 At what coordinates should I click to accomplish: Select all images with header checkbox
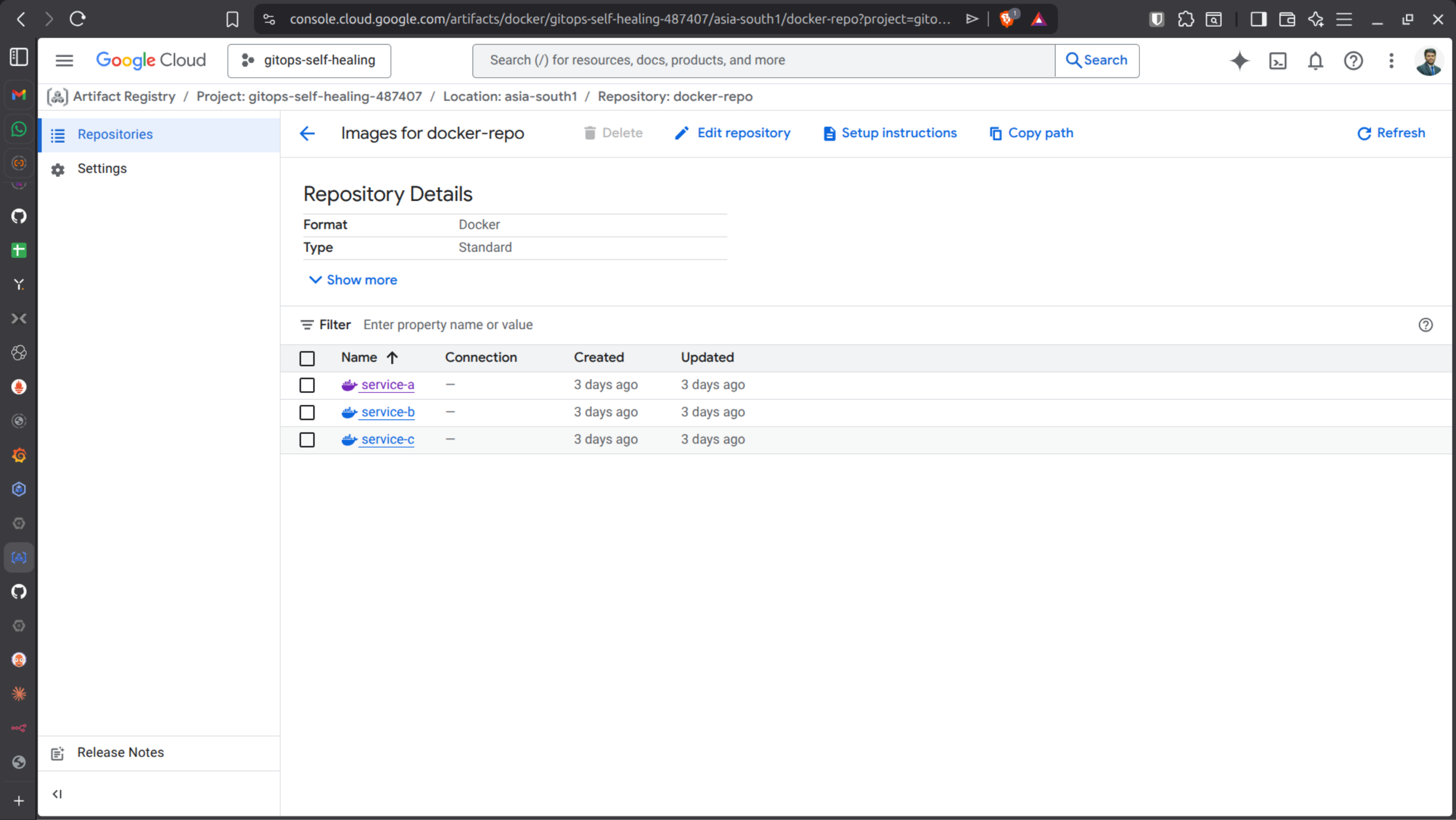pyautogui.click(x=307, y=358)
